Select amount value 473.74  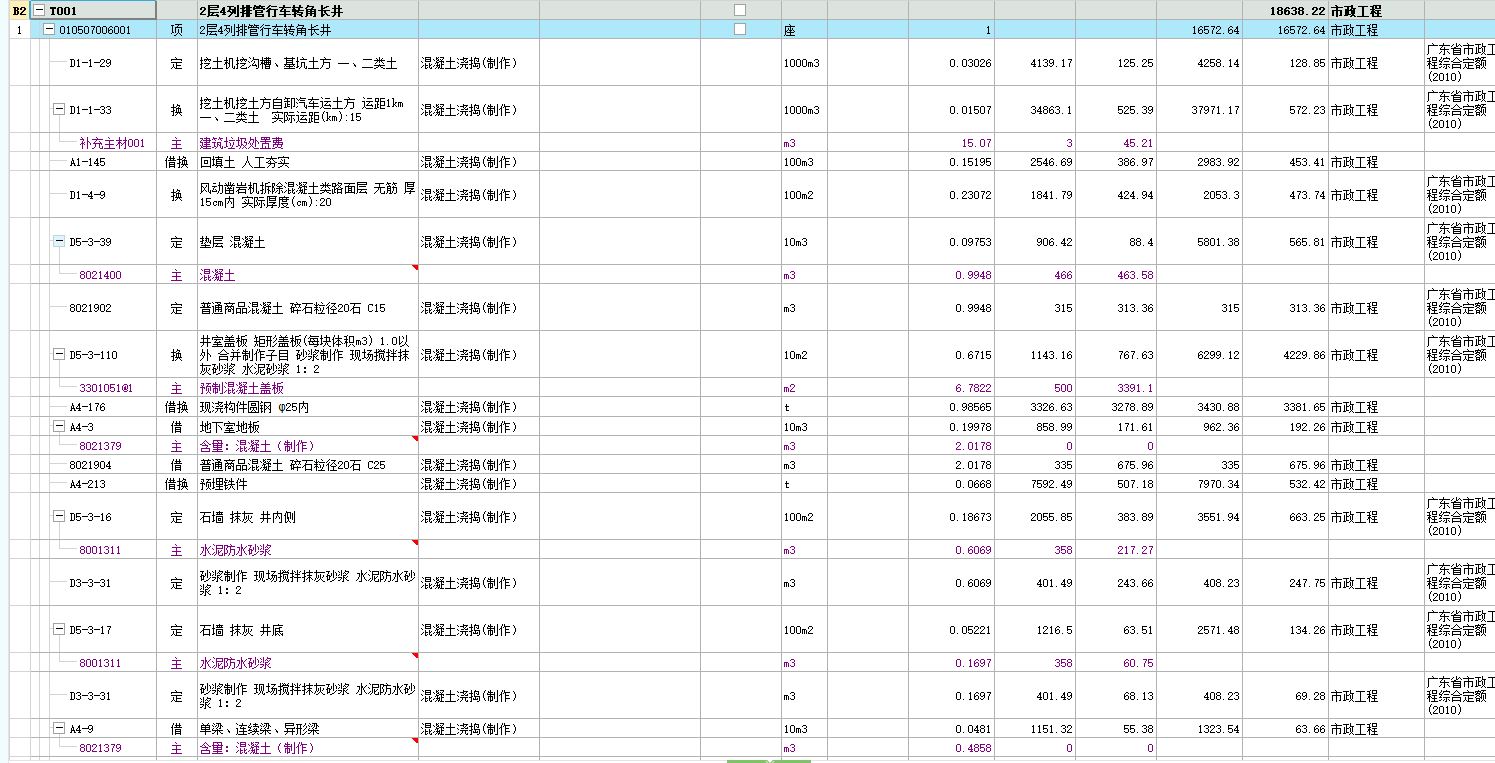[x=1309, y=195]
